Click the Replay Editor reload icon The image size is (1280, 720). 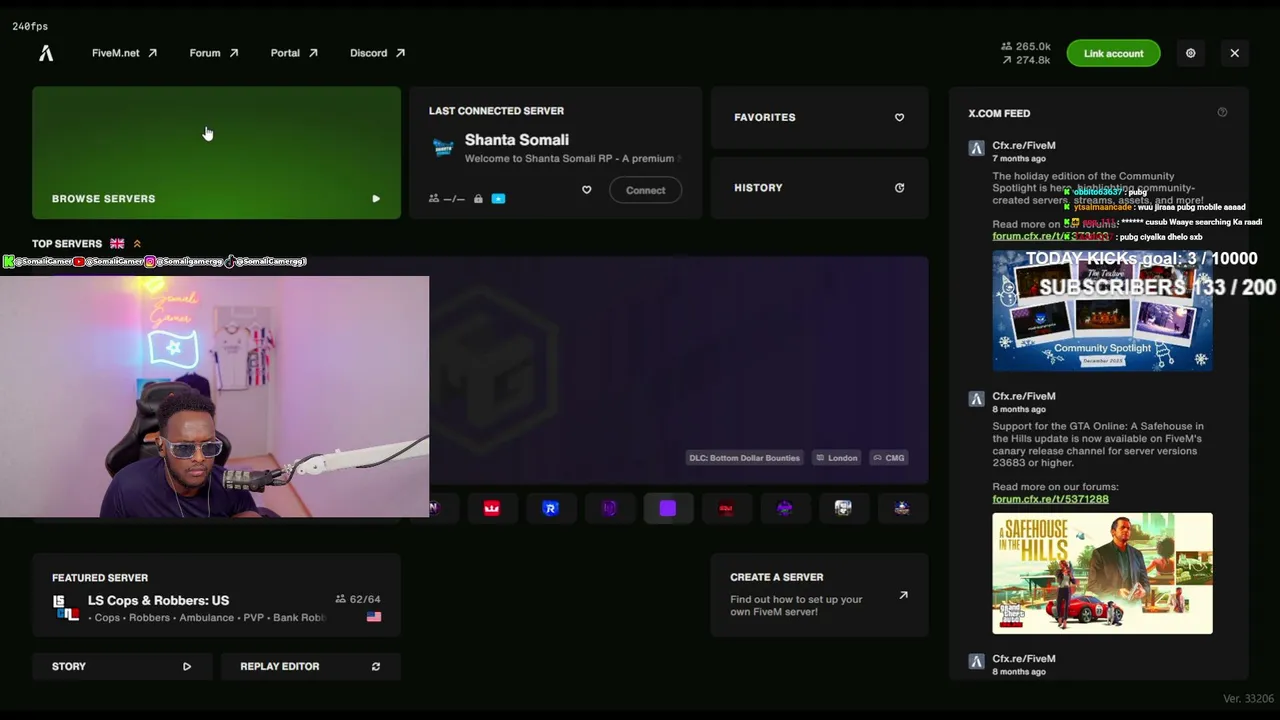[376, 667]
